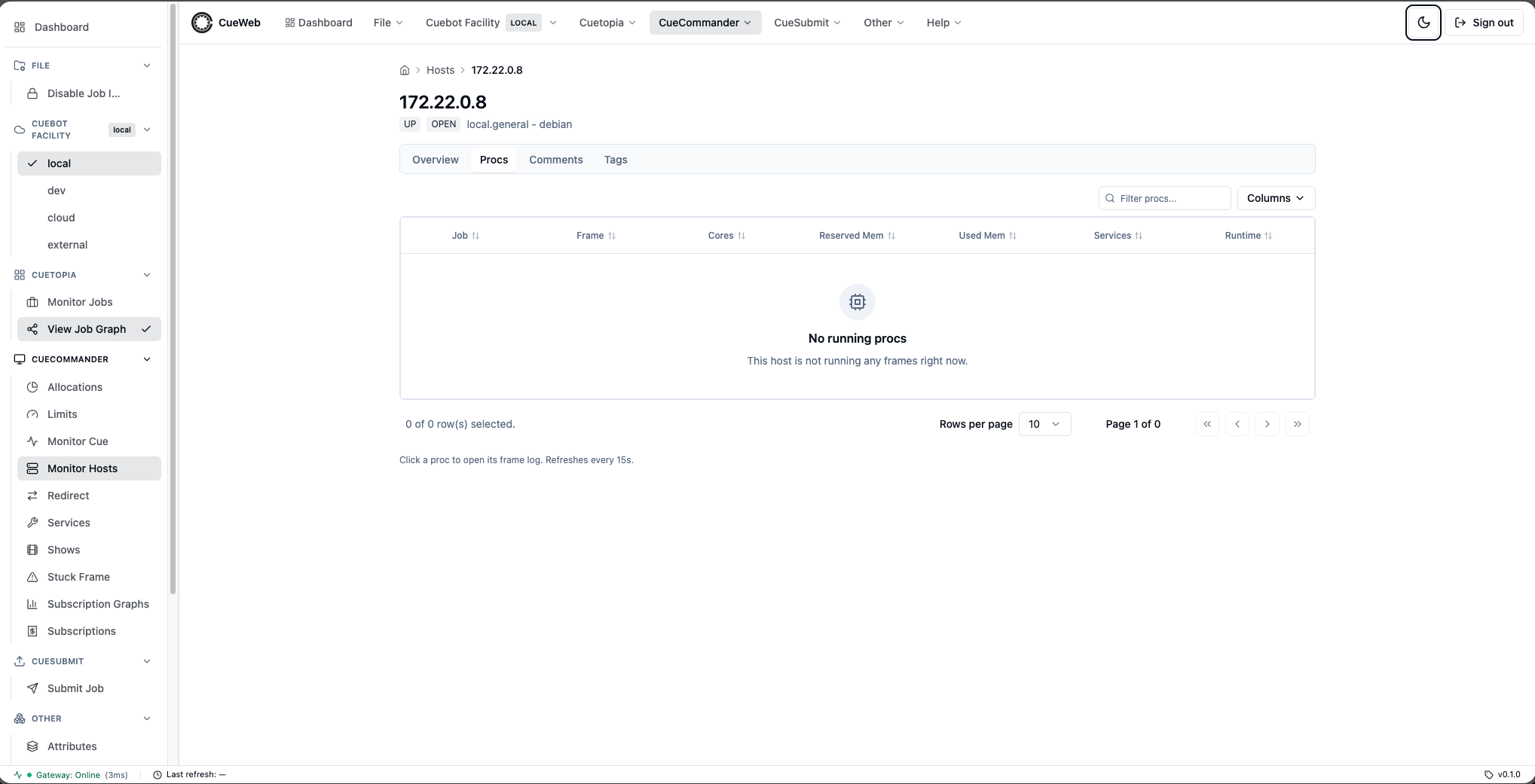Open Dashboard in the sidebar

point(84,27)
